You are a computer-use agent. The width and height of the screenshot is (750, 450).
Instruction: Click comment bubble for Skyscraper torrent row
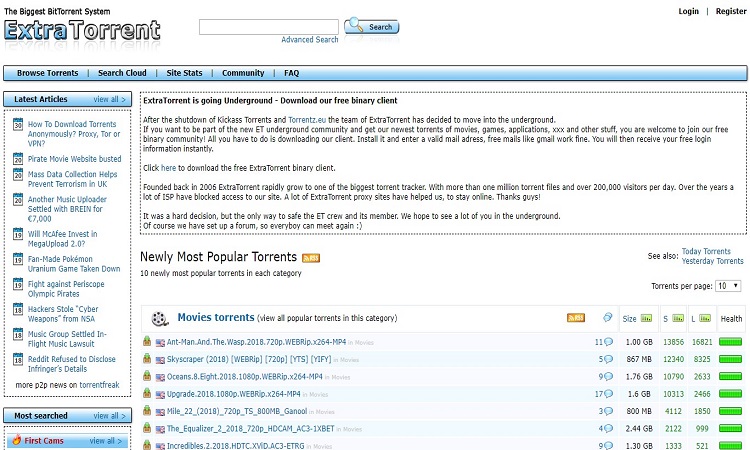point(608,359)
